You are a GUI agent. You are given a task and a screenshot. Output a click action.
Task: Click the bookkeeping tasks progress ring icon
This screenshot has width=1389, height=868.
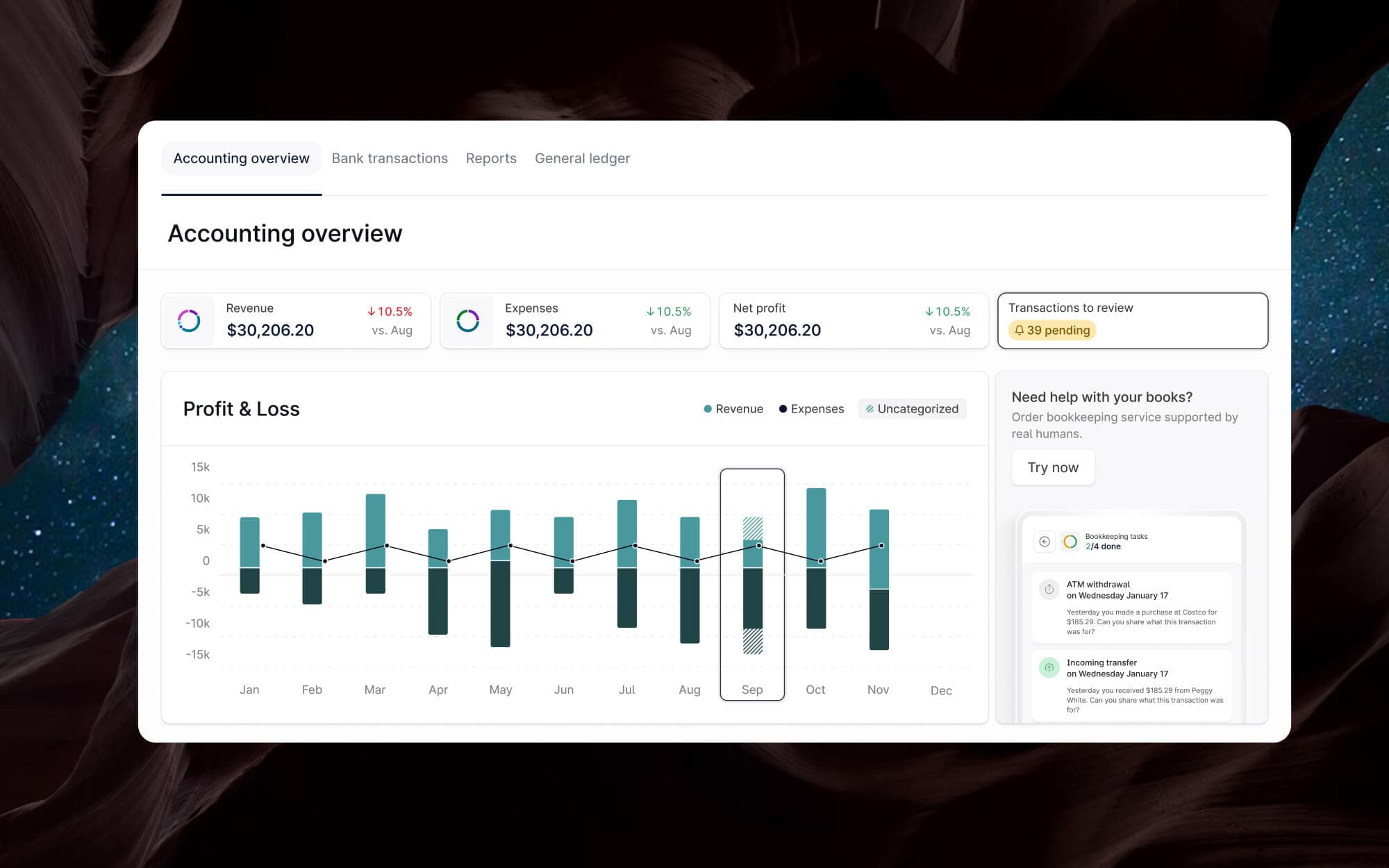(x=1071, y=541)
